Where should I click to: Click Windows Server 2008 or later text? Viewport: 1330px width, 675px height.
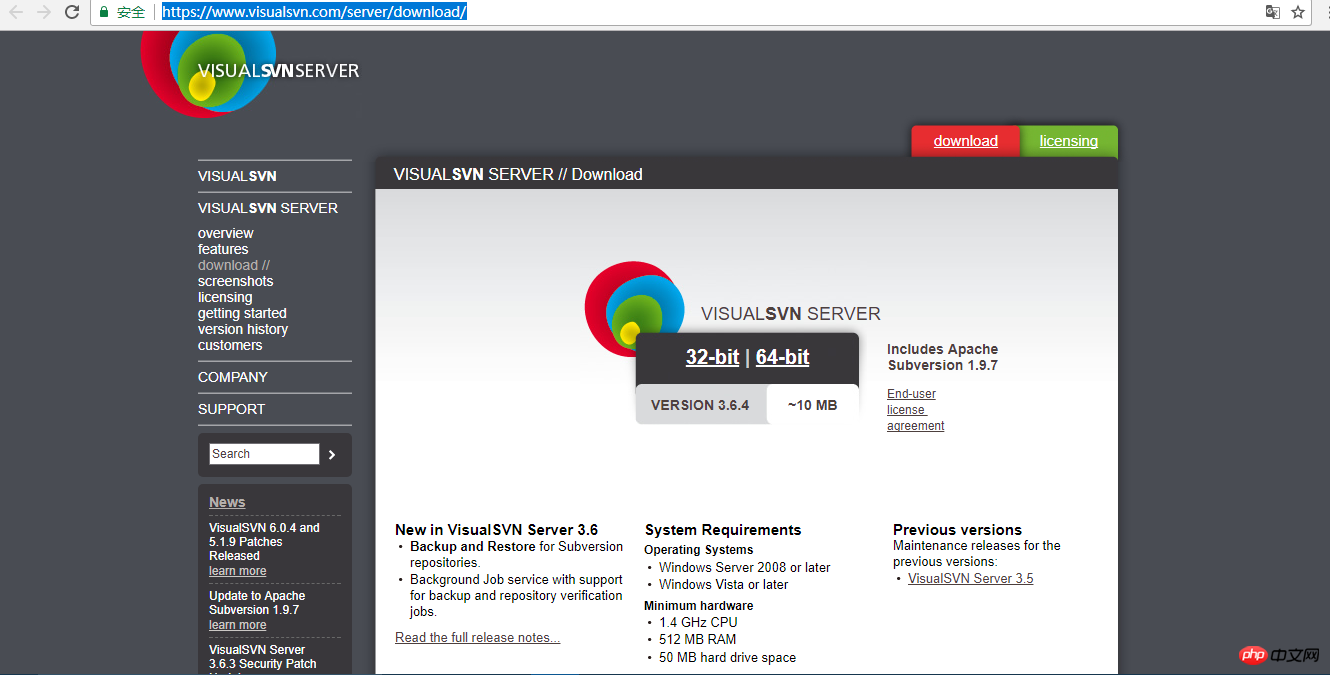point(744,567)
